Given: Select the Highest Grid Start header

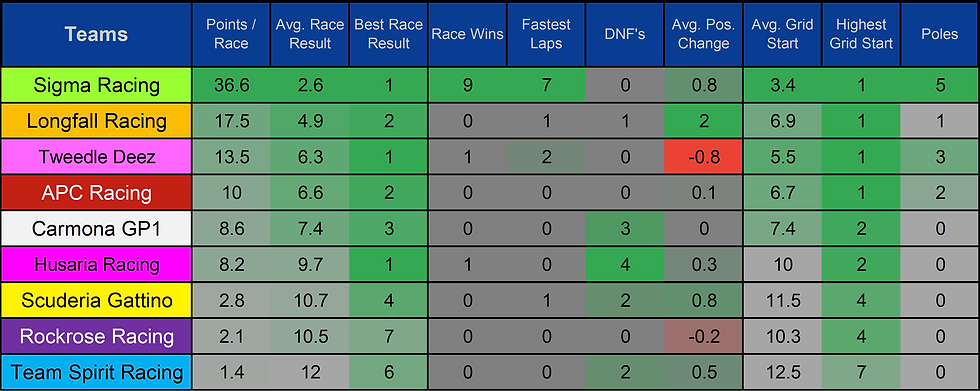Looking at the screenshot, I should point(861,34).
